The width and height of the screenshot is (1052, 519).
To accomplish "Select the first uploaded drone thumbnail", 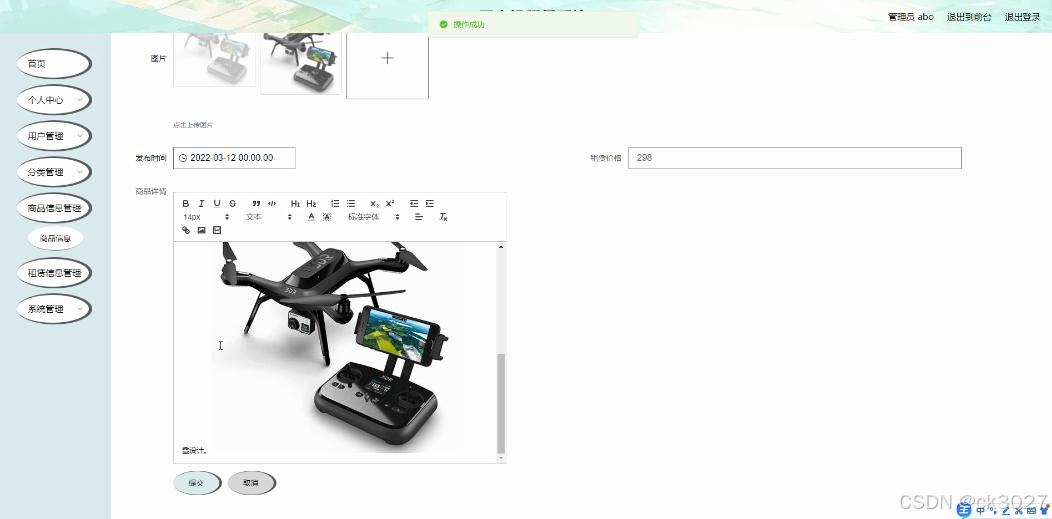I will (214, 59).
